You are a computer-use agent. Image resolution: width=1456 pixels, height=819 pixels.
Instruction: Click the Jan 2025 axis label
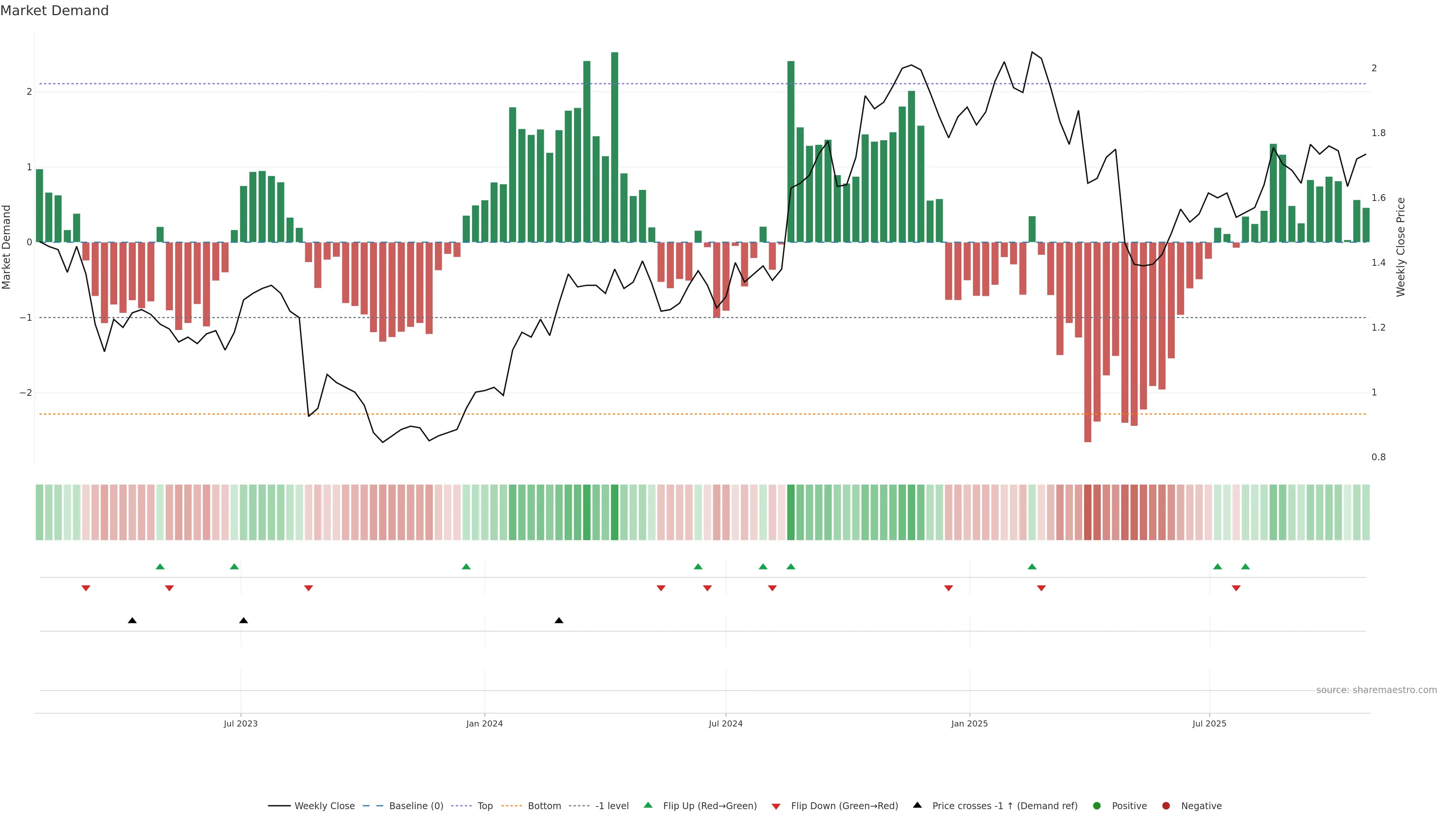[970, 724]
